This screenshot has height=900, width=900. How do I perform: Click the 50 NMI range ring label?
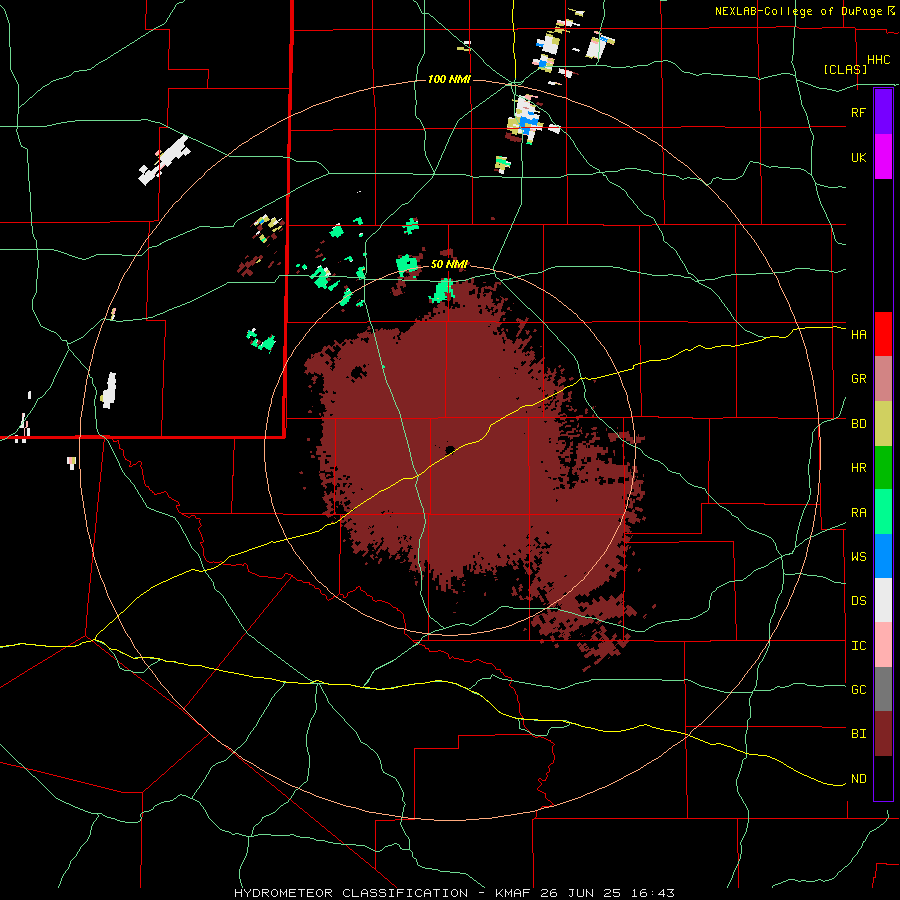449,264
